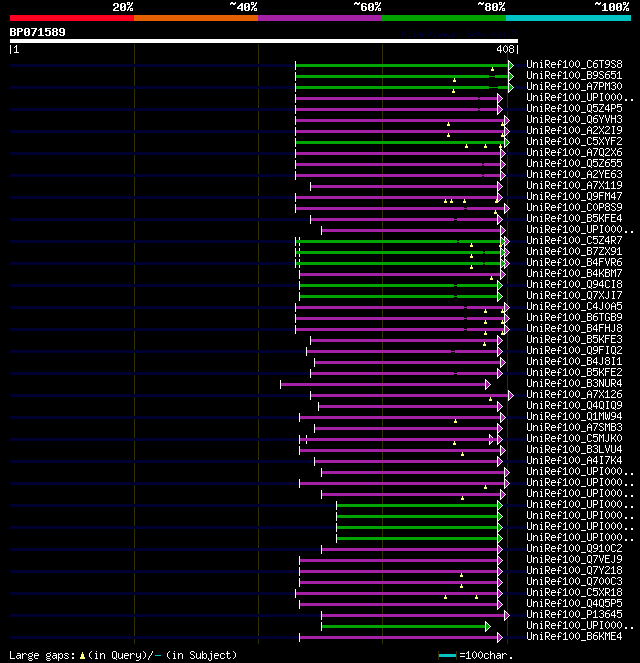Click the yellow gap symbol in legend
The image size is (640, 663).
pos(82,656)
